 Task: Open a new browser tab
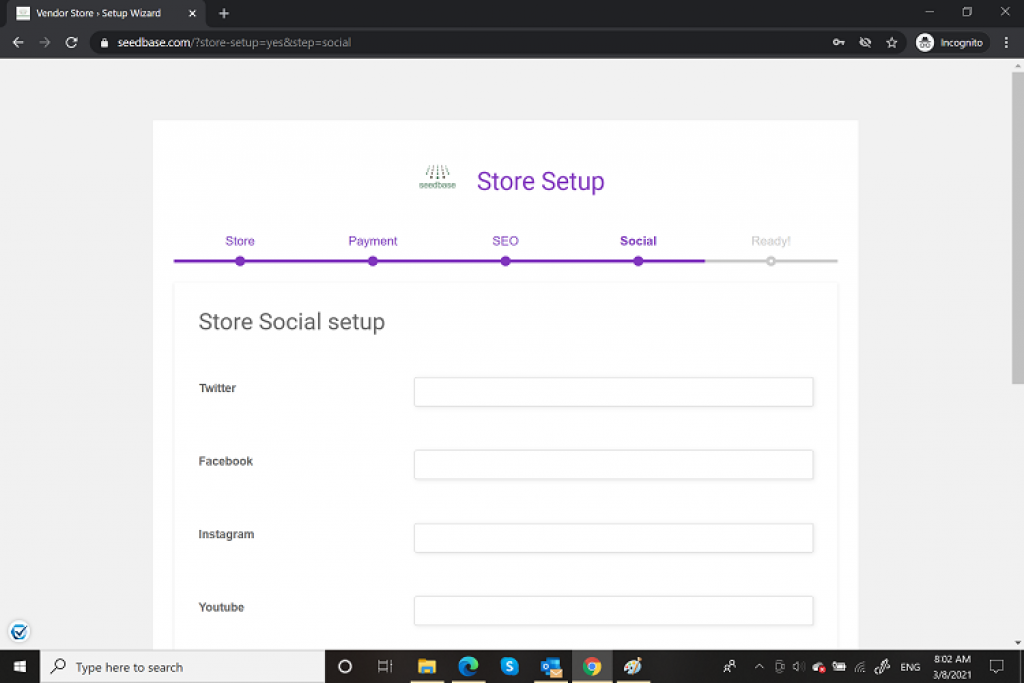point(224,13)
